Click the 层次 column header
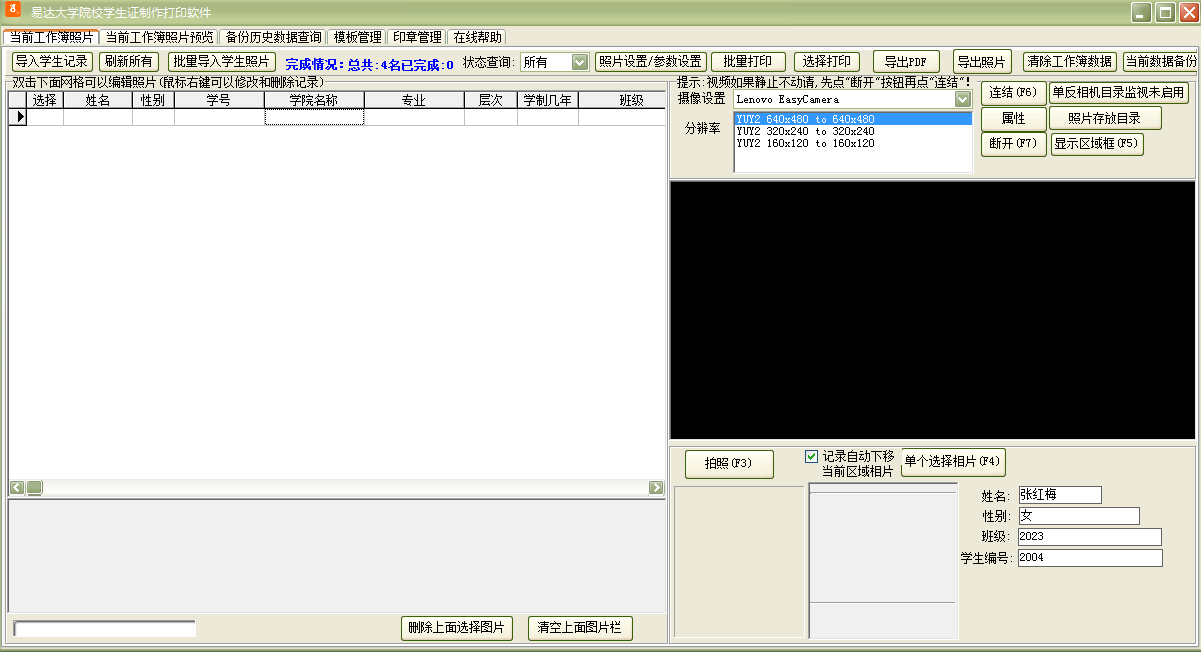1201x652 pixels. tap(491, 101)
